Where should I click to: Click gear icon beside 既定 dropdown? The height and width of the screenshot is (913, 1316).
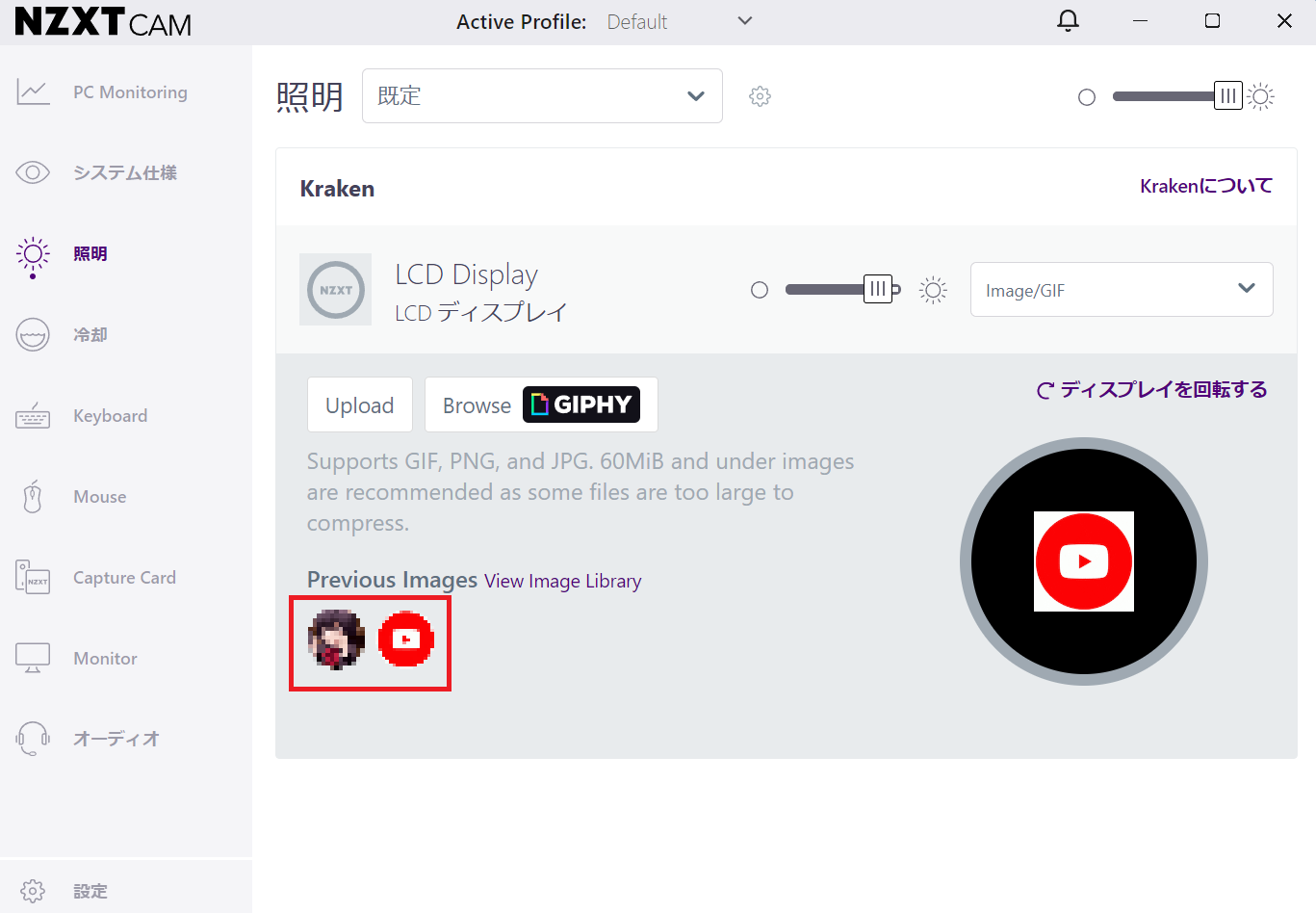(x=760, y=96)
